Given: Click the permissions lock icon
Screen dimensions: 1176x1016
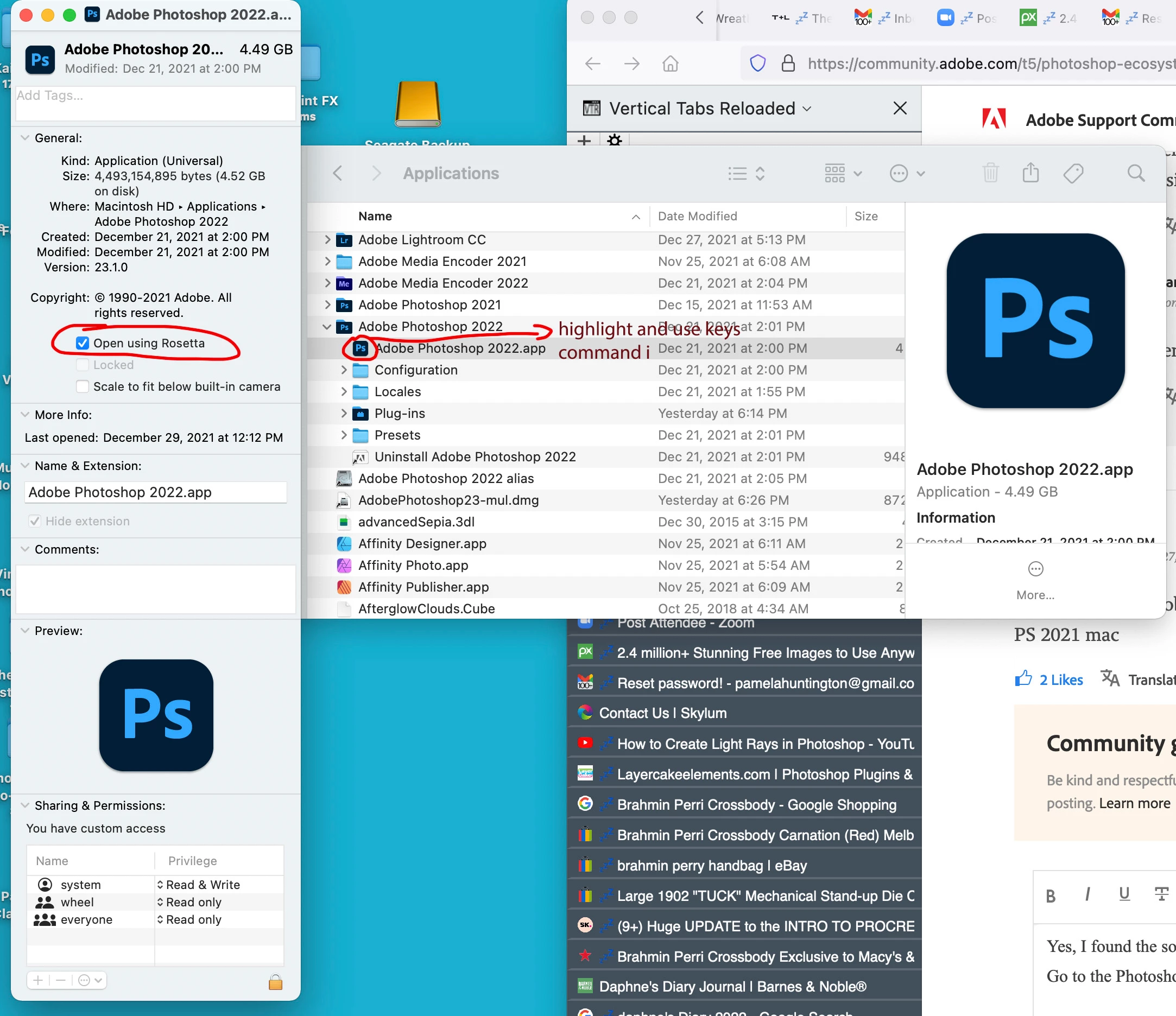Looking at the screenshot, I should point(275,981).
